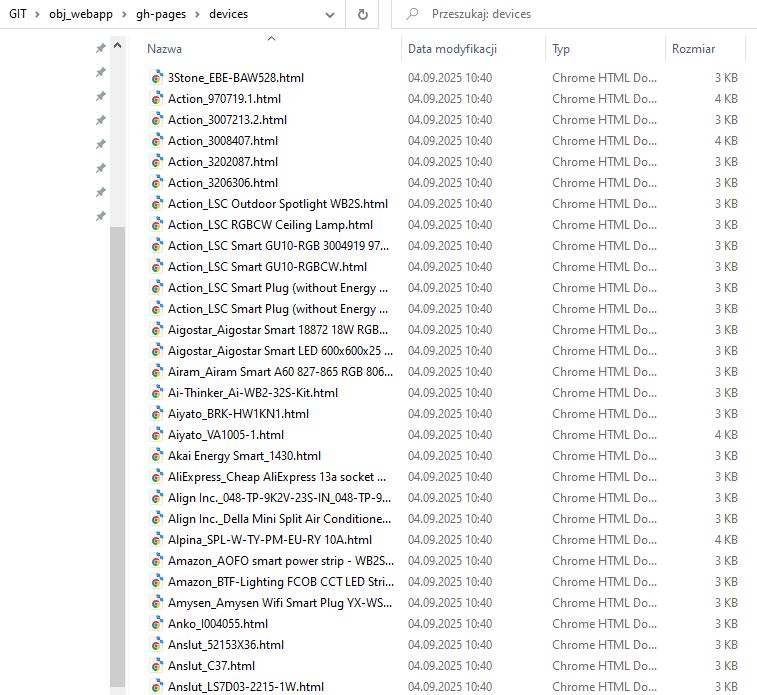Select file Align Inc._048-TP-9K2V-23S-IN_048-TP-9...
The height and width of the screenshot is (695, 757).
tap(279, 498)
